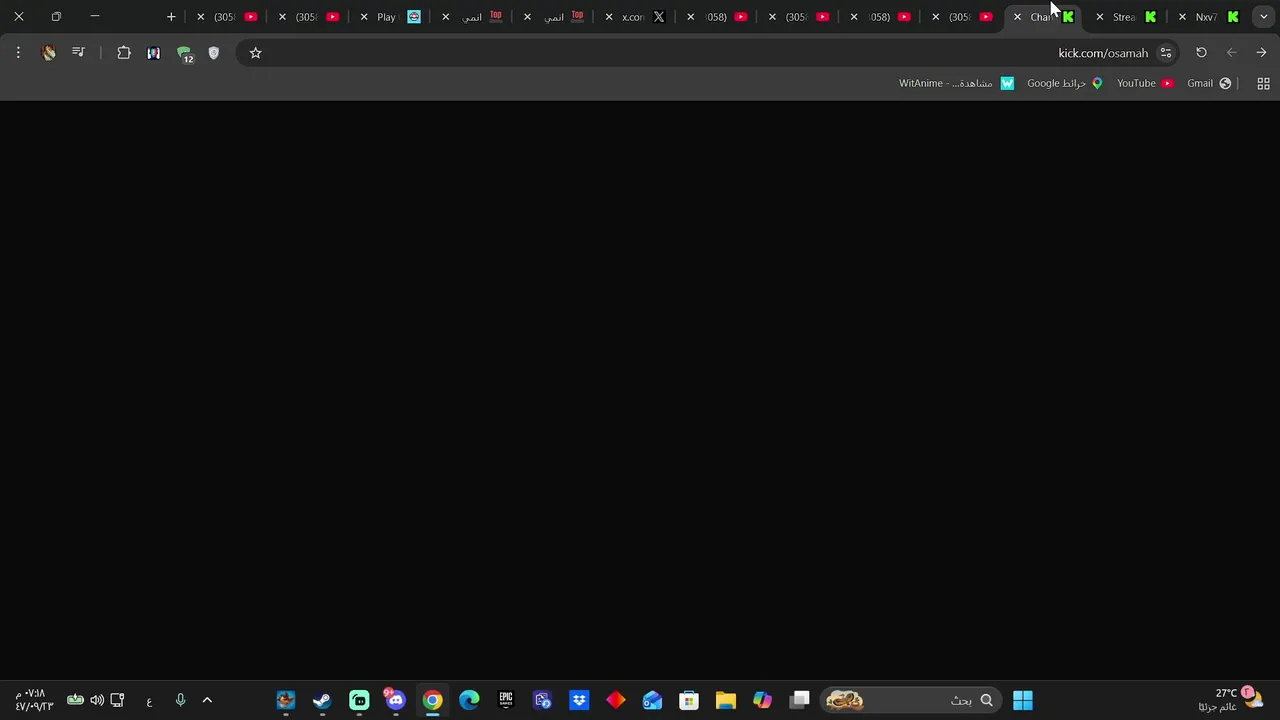The width and height of the screenshot is (1280, 720).
Task: Open the Windows Start menu
Action: 1022,700
